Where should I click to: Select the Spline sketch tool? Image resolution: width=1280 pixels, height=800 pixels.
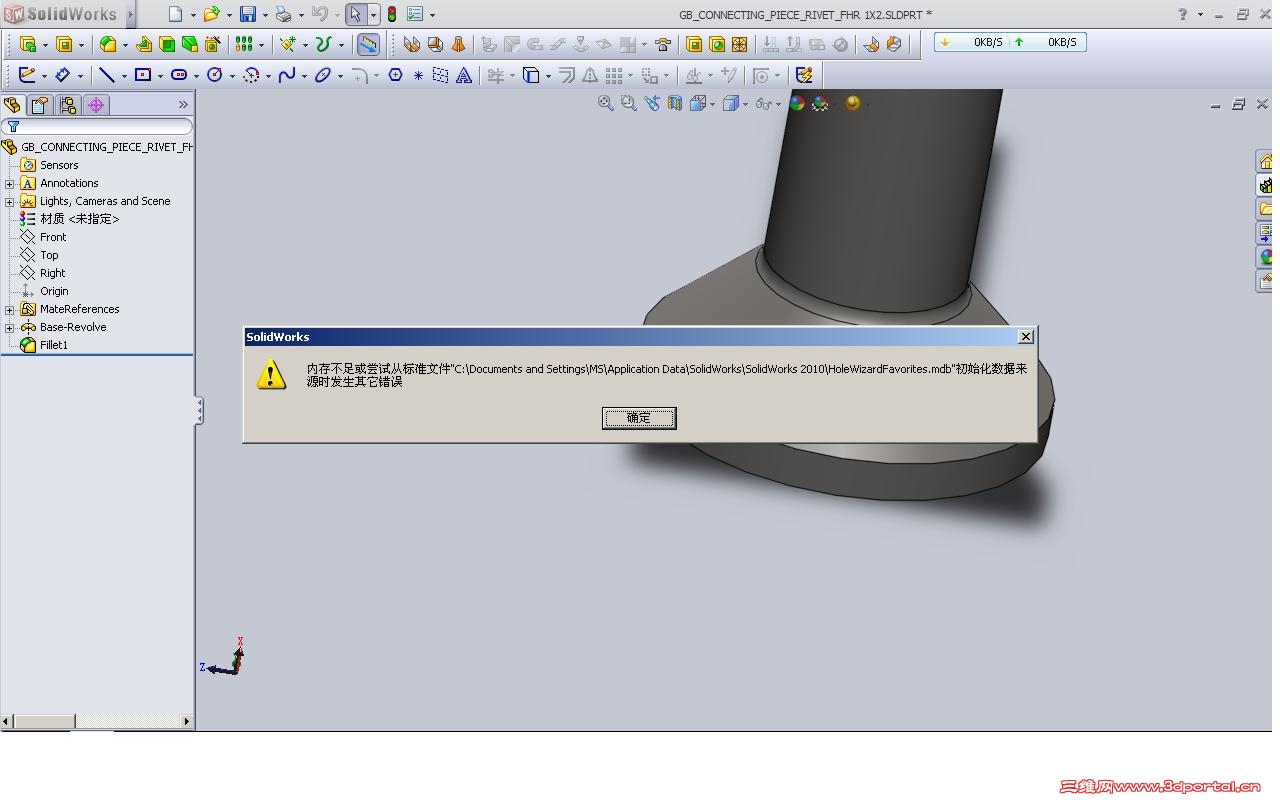[287, 75]
